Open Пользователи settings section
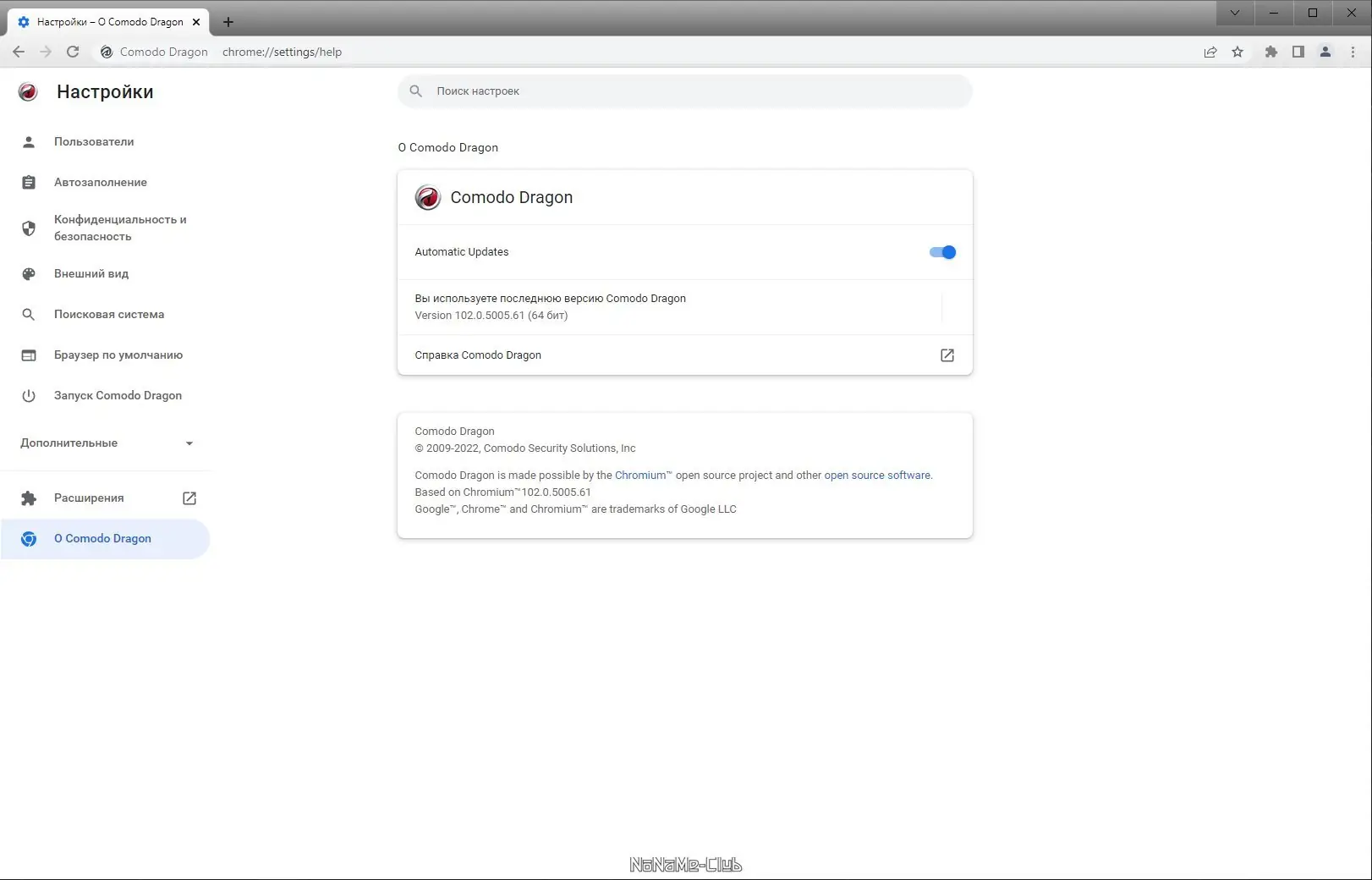The image size is (1372, 880). [x=105, y=141]
